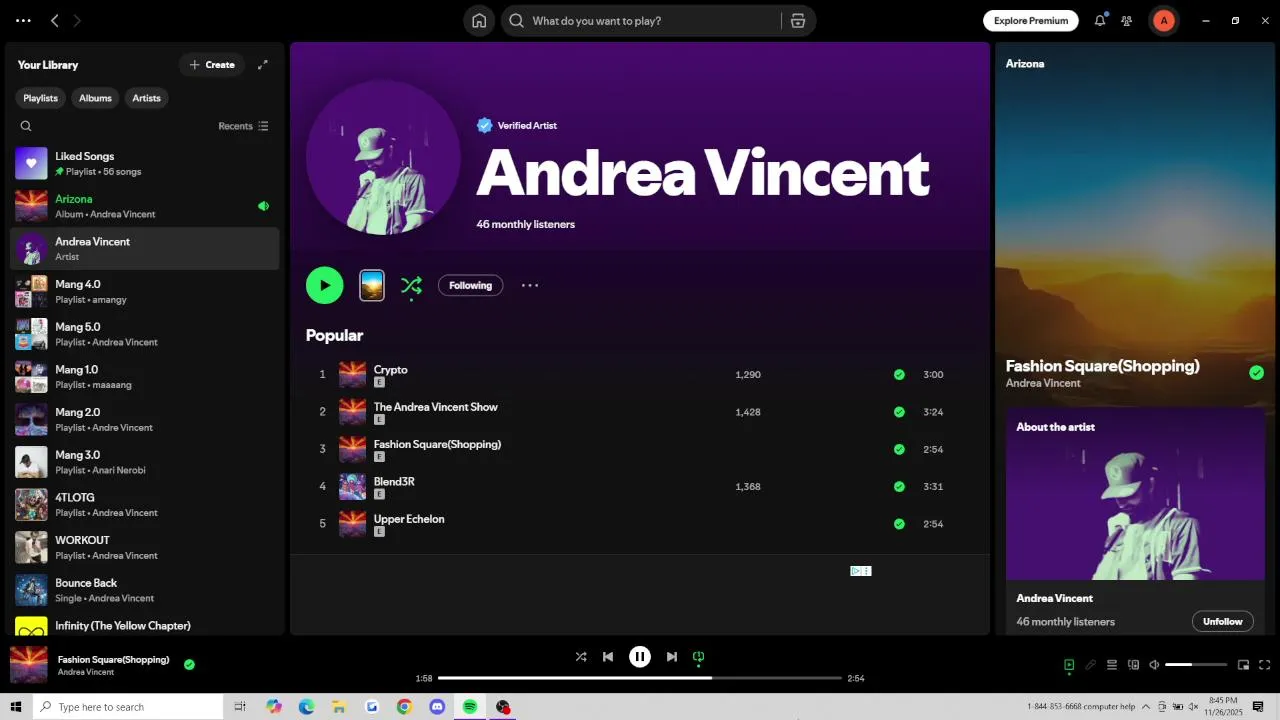Image resolution: width=1280 pixels, height=720 pixels.
Task: Go back with the left arrow
Action: tap(55, 20)
